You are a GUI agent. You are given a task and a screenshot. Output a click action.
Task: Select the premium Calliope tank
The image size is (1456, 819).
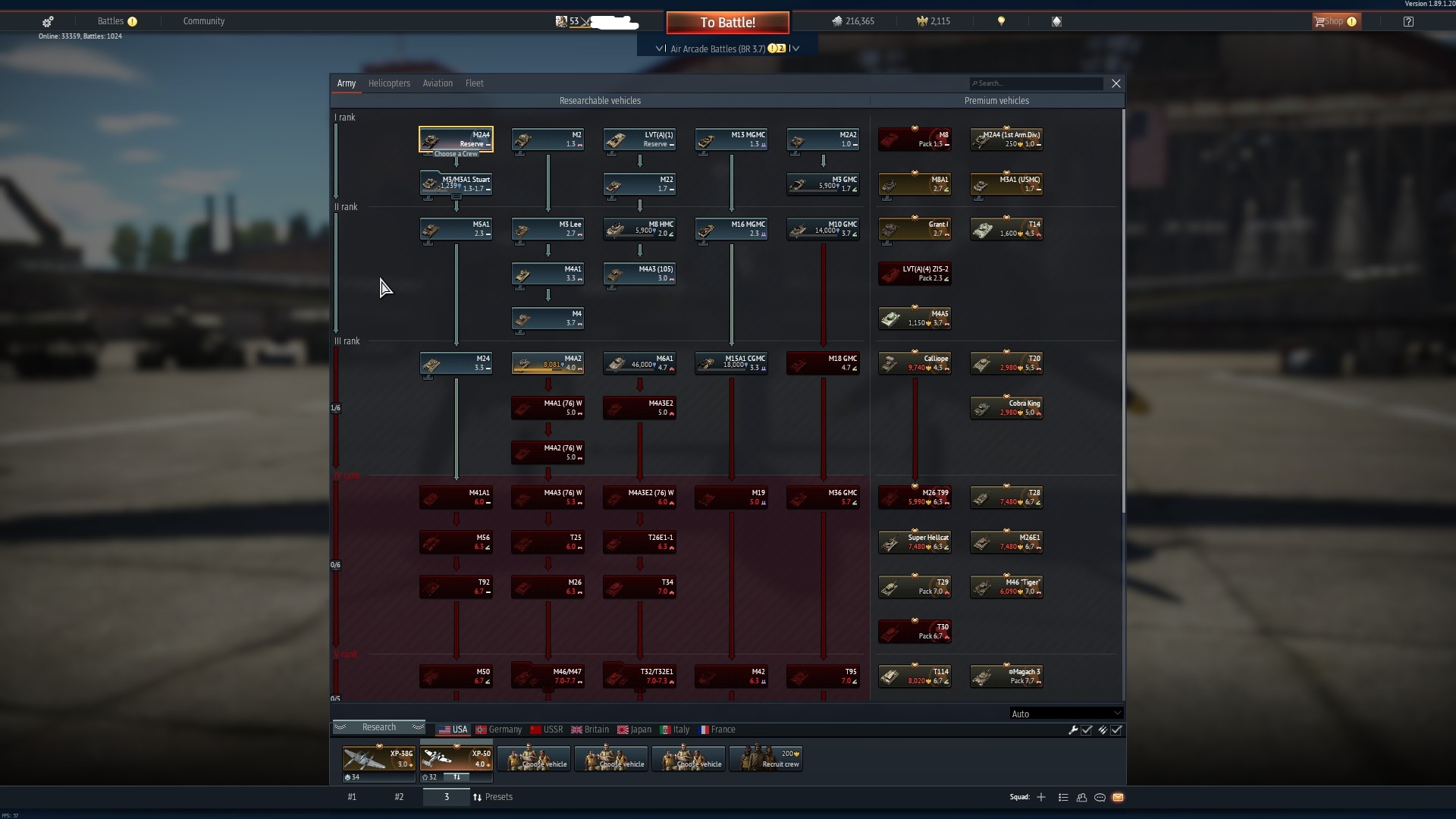click(x=915, y=363)
